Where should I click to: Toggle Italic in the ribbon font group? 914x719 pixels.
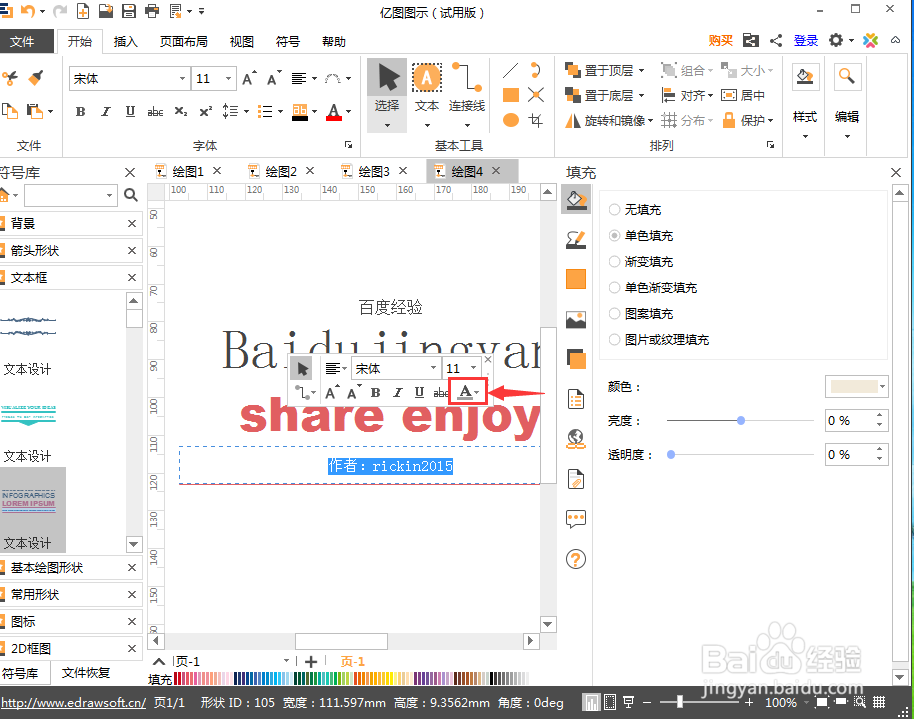106,111
